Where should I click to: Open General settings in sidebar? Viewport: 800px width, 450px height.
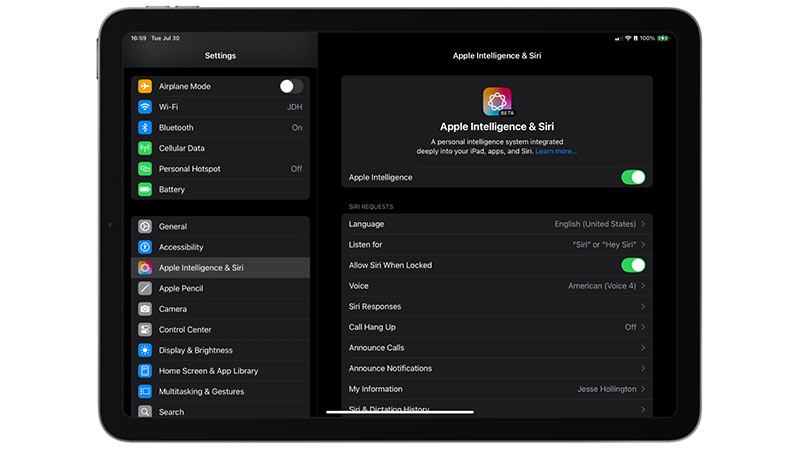(x=220, y=227)
